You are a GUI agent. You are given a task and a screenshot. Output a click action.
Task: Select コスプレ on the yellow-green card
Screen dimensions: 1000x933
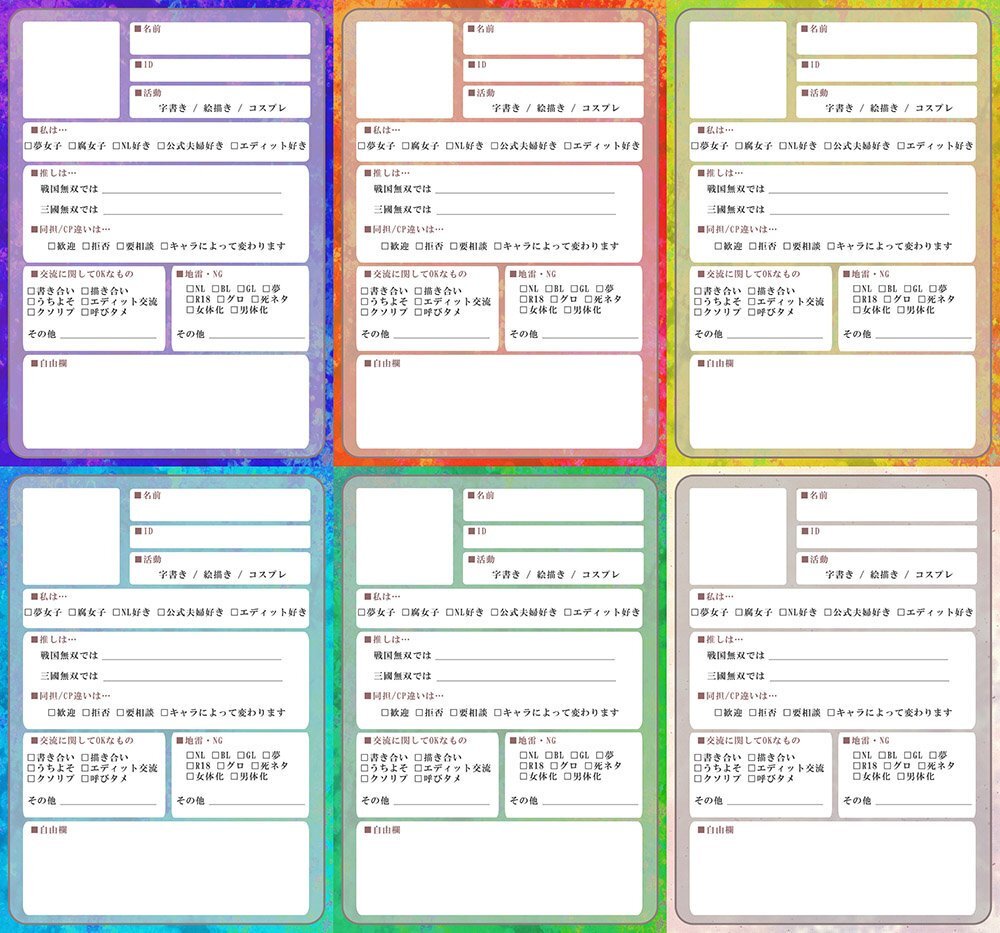click(934, 108)
